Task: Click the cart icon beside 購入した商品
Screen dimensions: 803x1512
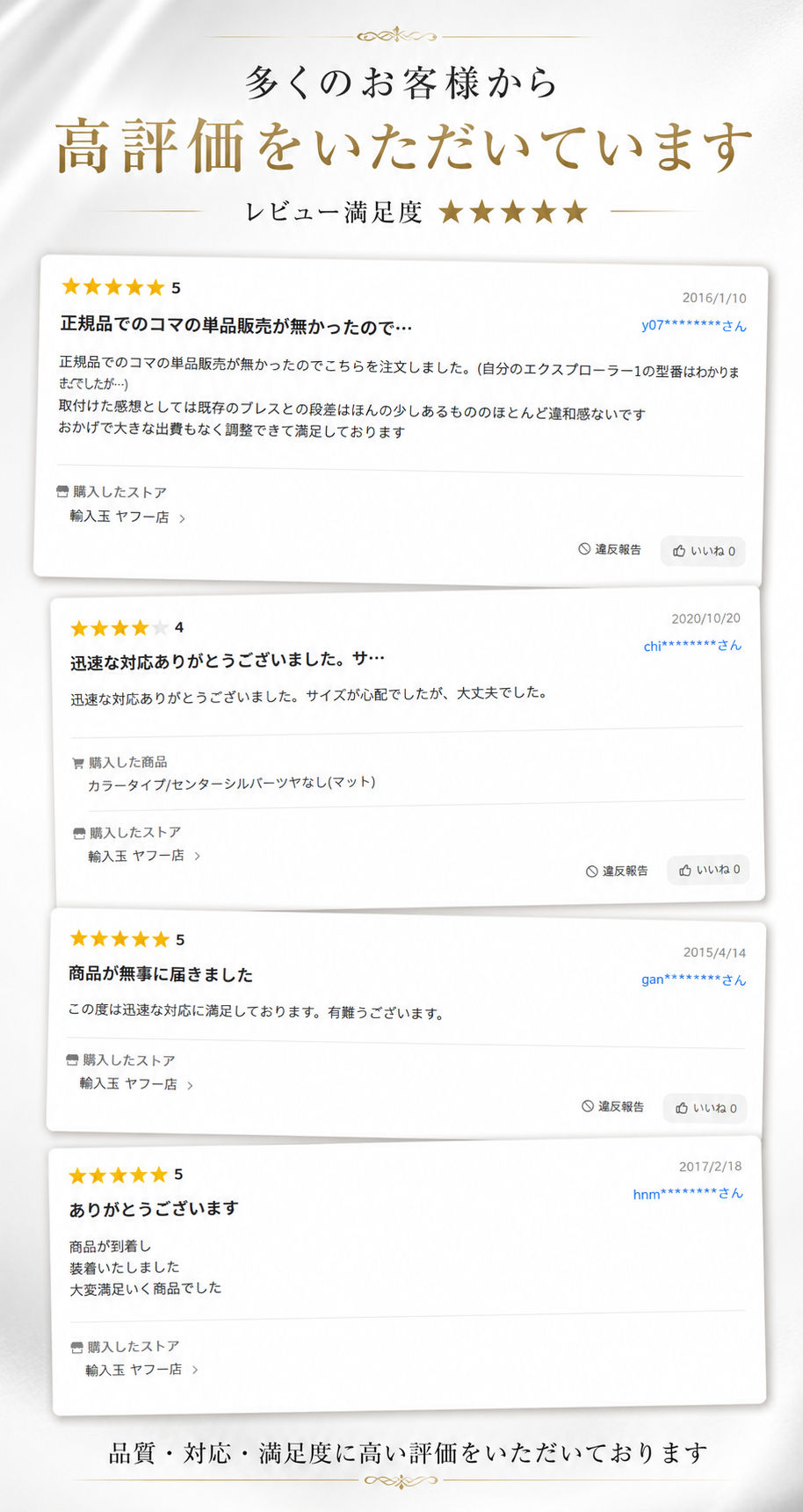Action: point(78,763)
